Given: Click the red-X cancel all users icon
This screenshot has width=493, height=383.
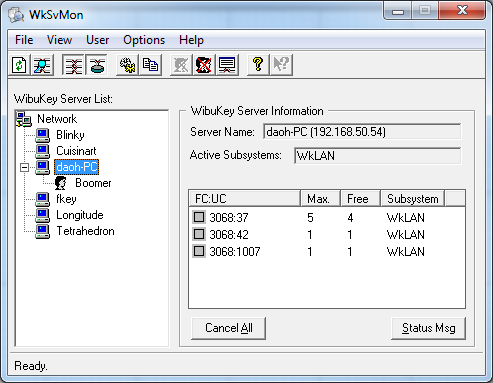Looking at the screenshot, I should 204,65.
